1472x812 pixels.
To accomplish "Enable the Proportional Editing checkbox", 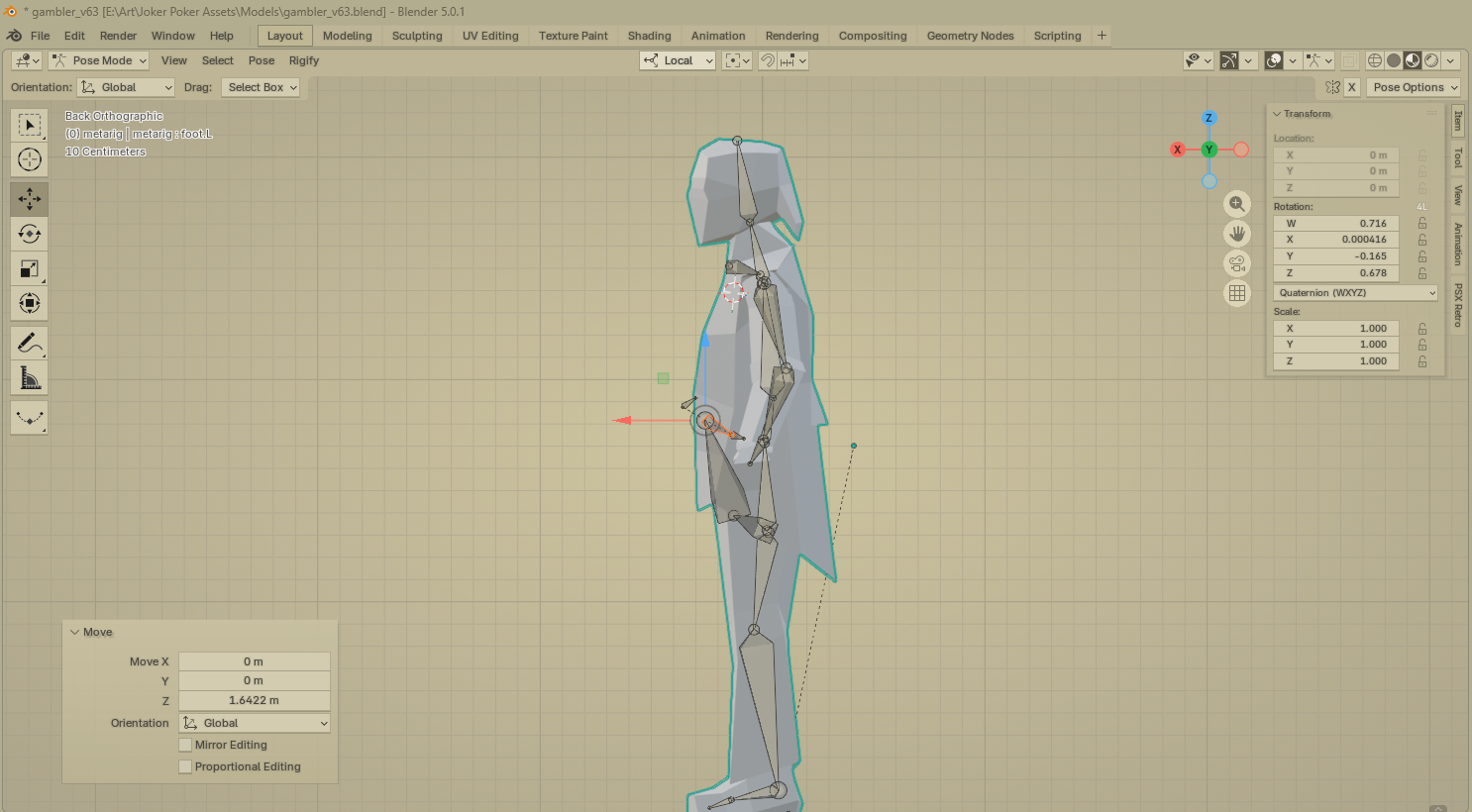I will tap(185, 766).
